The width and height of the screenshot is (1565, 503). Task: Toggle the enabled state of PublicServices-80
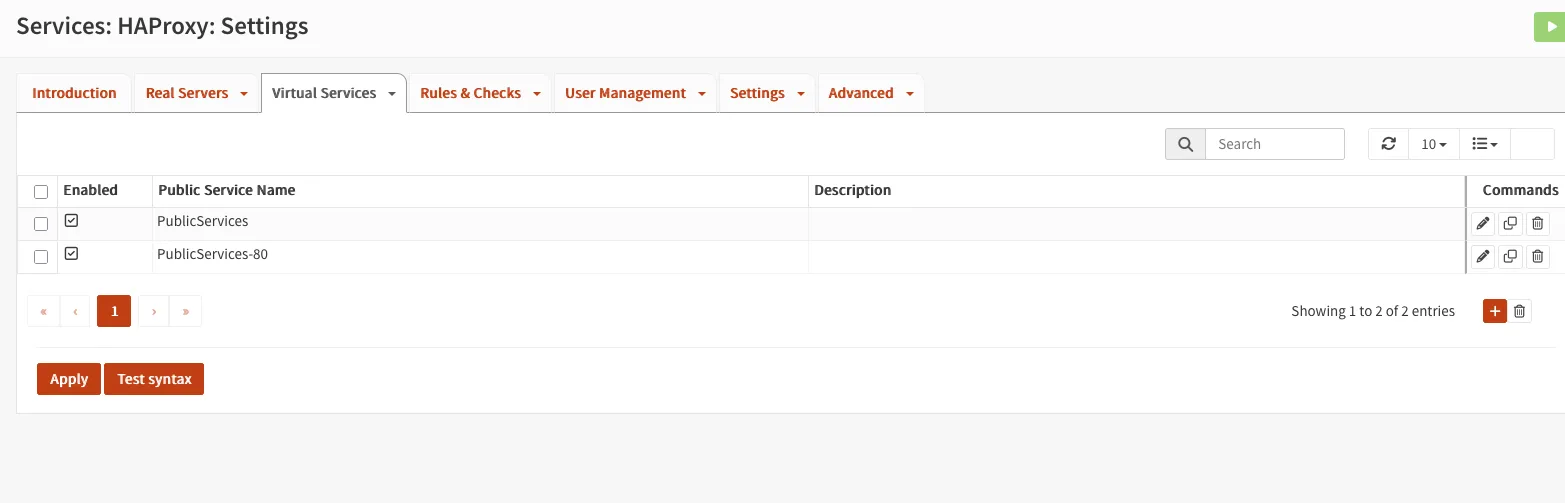pyautogui.click(x=71, y=254)
